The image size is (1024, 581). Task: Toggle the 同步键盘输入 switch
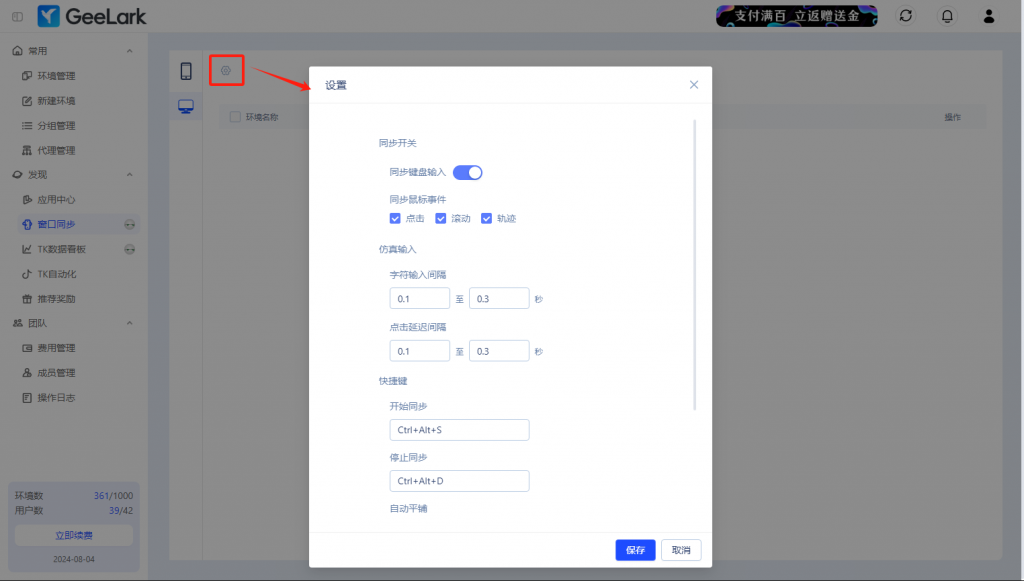(x=468, y=172)
